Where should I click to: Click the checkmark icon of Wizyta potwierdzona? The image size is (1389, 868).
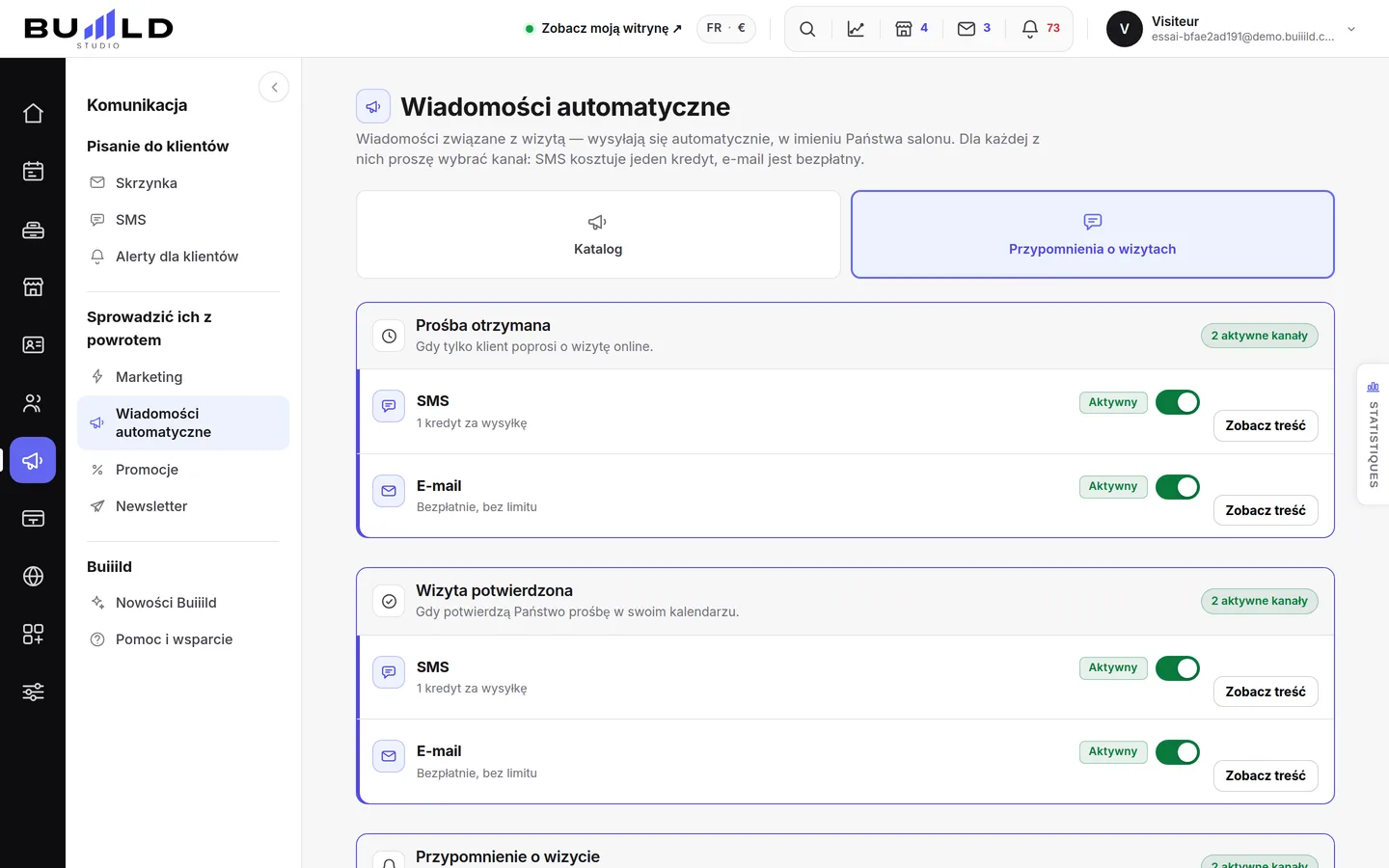click(389, 601)
